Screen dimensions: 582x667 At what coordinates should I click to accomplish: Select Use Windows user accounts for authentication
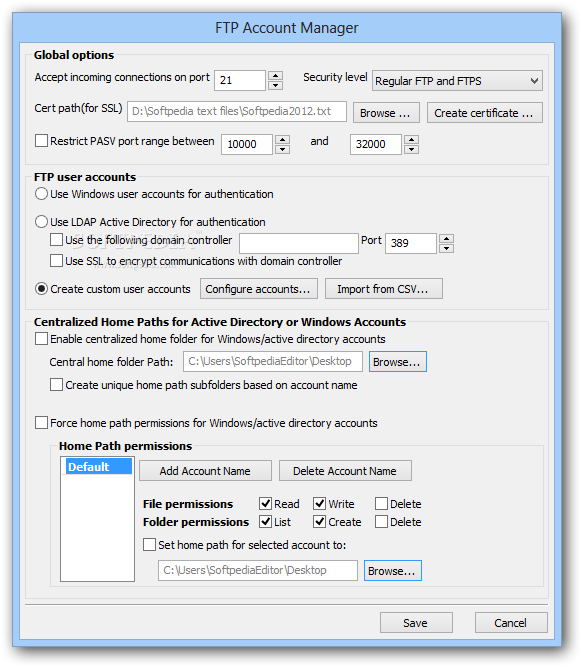[x=41, y=194]
